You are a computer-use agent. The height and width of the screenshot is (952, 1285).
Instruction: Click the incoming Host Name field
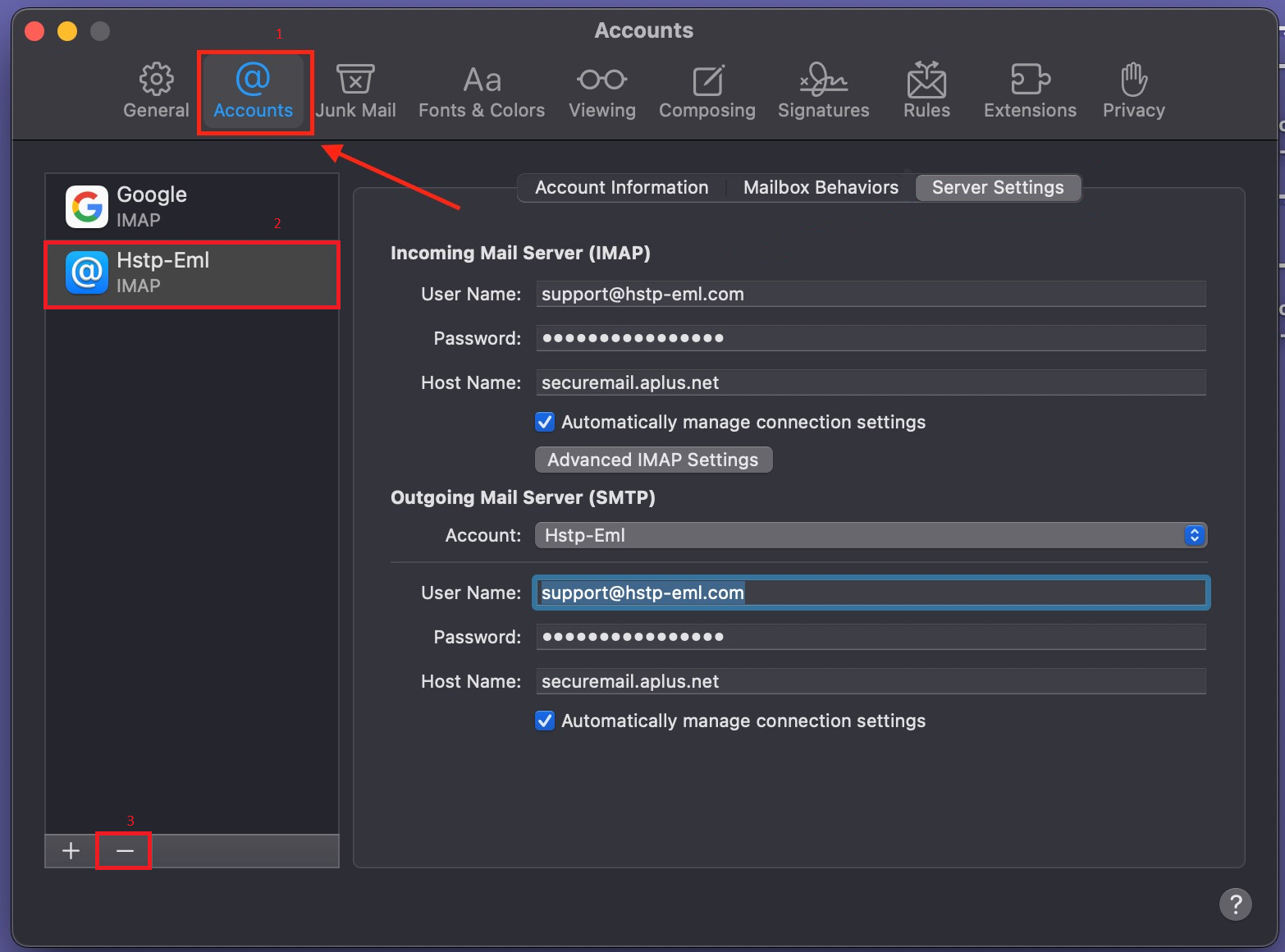click(870, 382)
